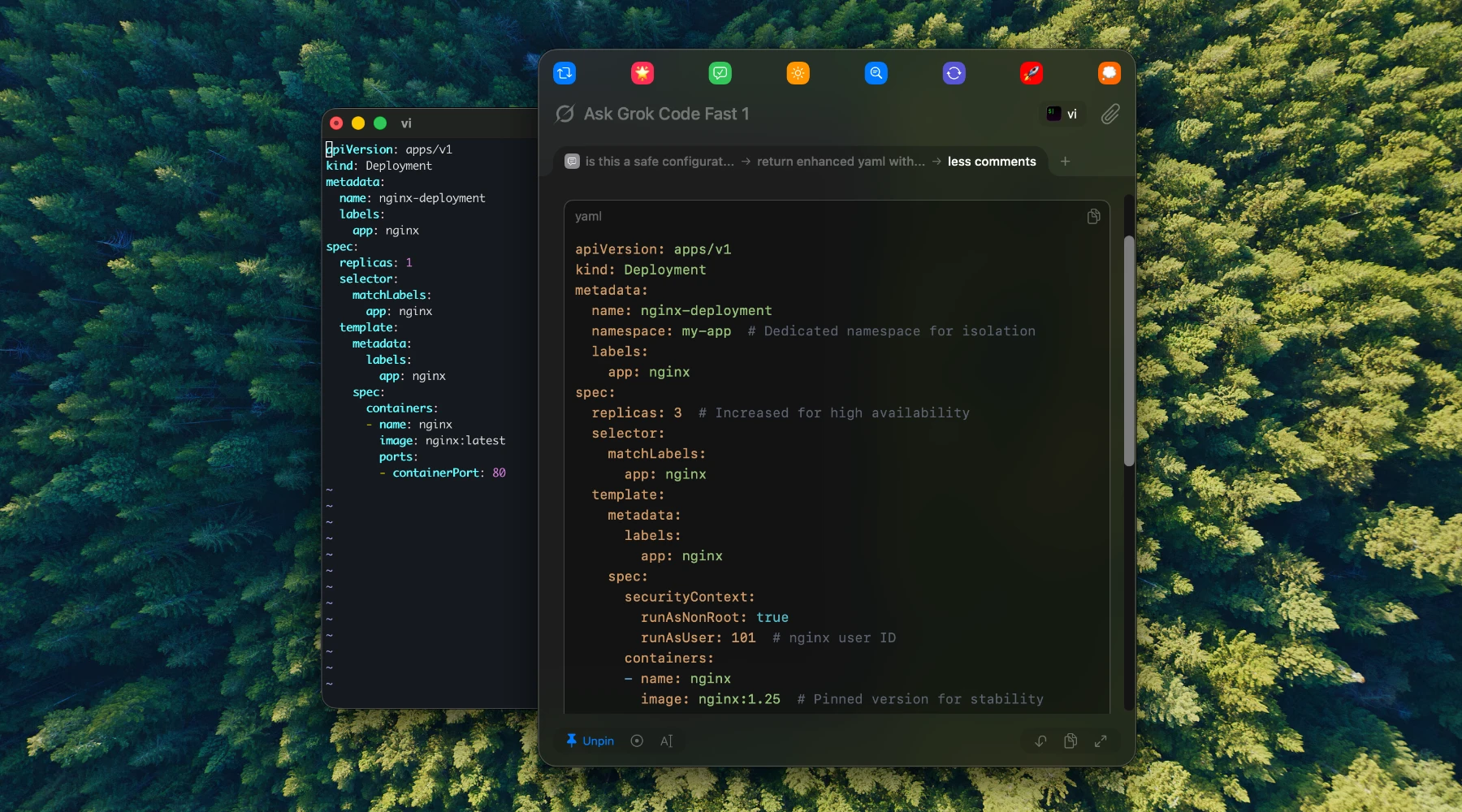Add new prompt with plus button

[x=1065, y=162]
